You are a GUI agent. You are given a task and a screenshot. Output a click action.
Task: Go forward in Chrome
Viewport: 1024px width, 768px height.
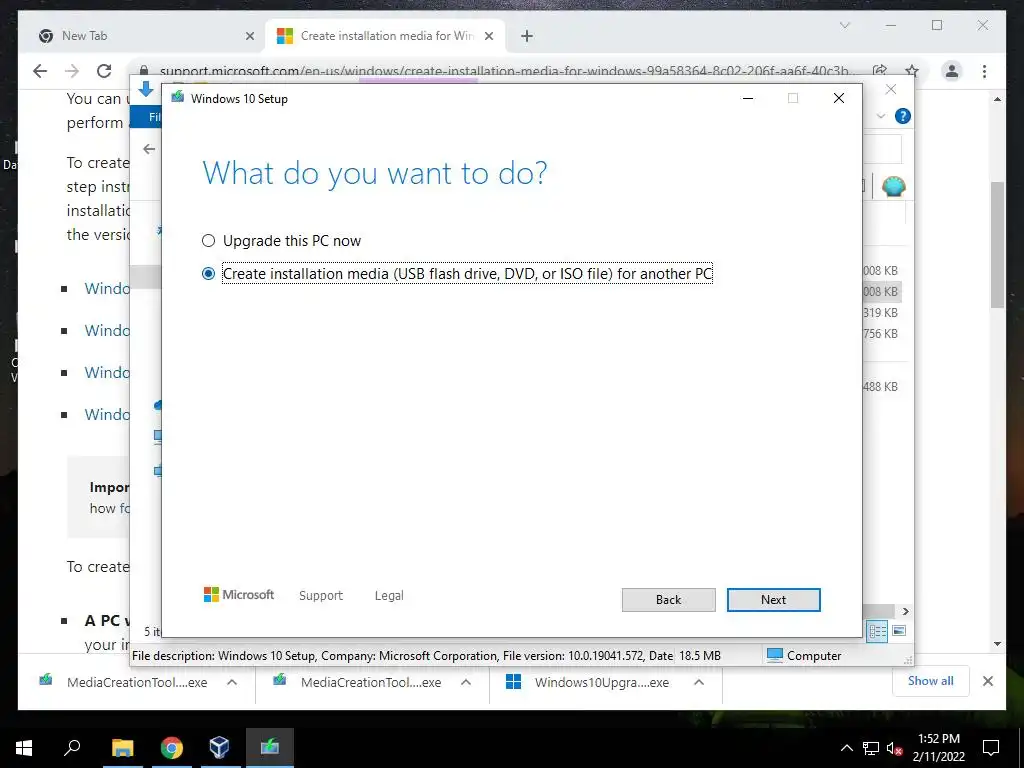[72, 71]
